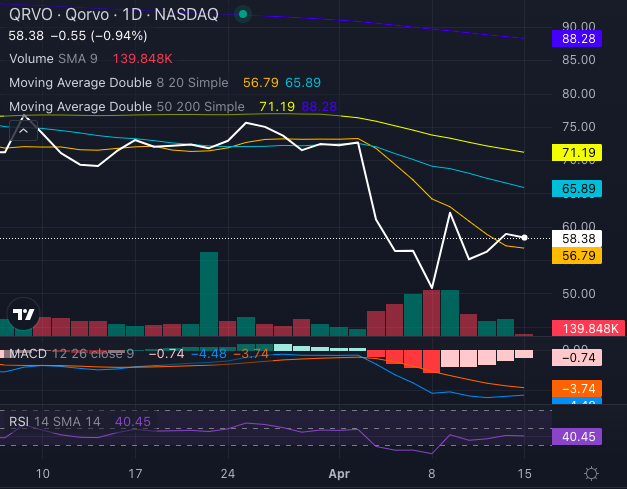The width and height of the screenshot is (627, 489).
Task: Click the purple 40.45 RSI value label
Action: (576, 436)
